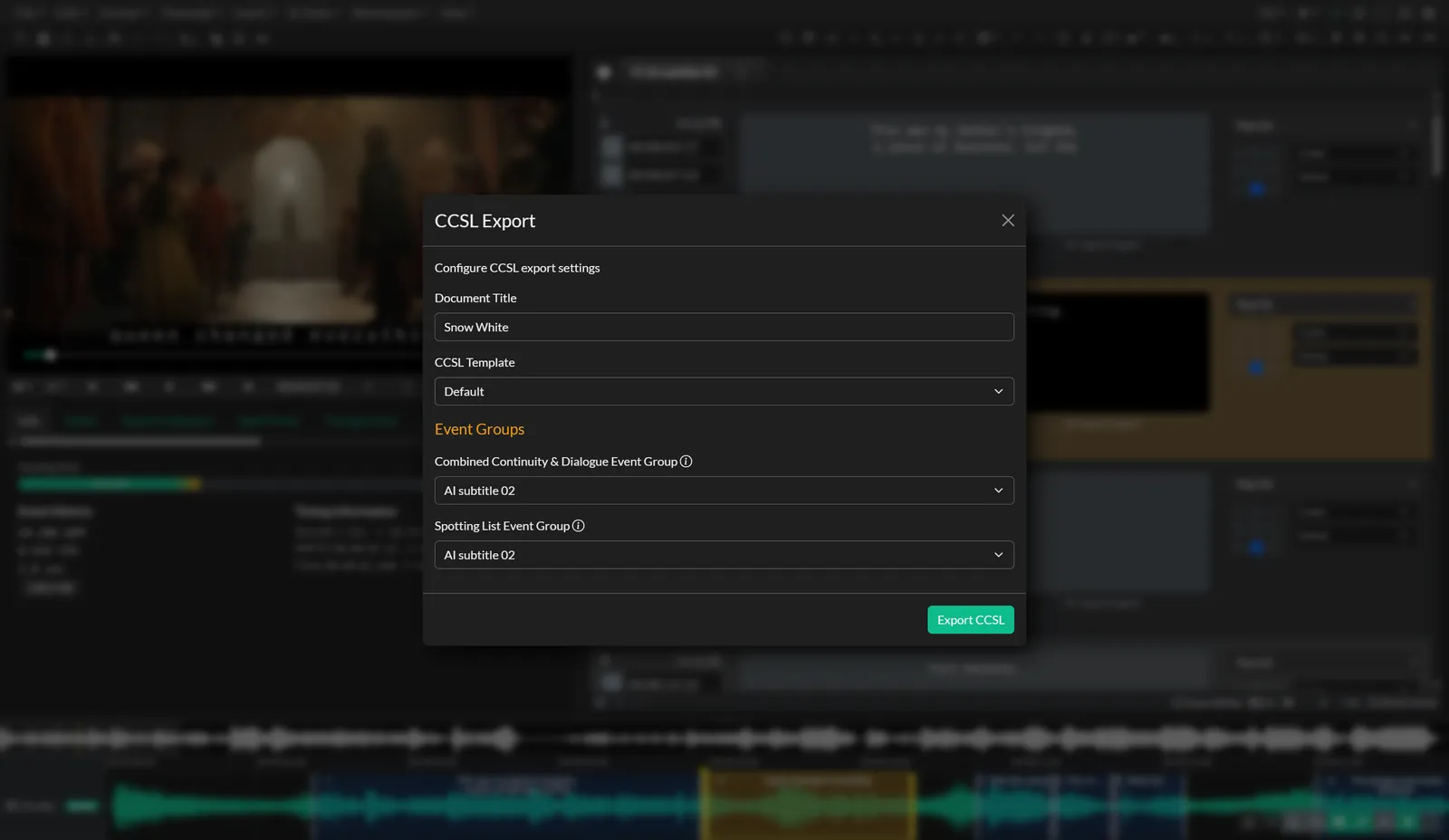
Task: Open Spotting List Event Group dropdown
Action: (x=724, y=555)
